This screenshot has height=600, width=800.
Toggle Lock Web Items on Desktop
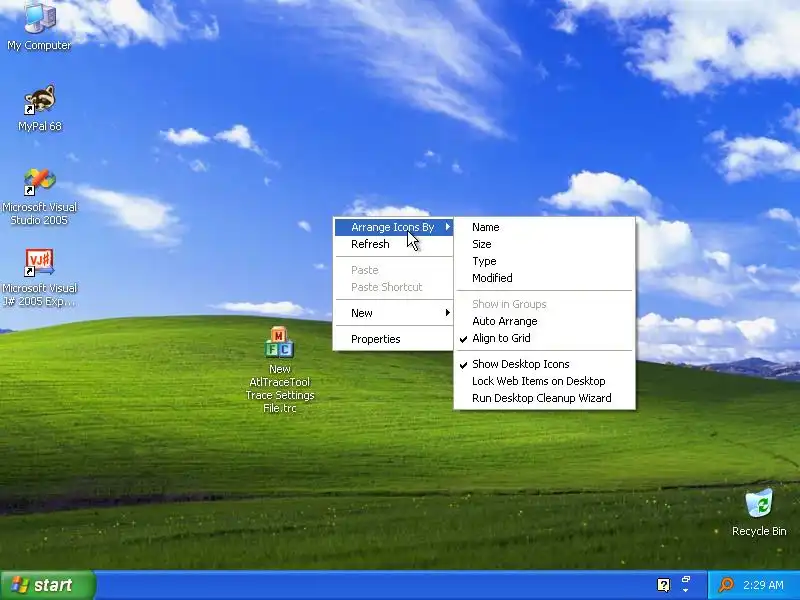pyautogui.click(x=544, y=381)
